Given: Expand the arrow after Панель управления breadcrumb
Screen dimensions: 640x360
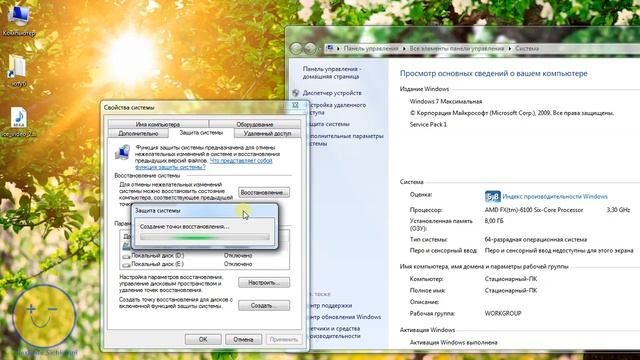Looking at the screenshot, I should point(404,49).
